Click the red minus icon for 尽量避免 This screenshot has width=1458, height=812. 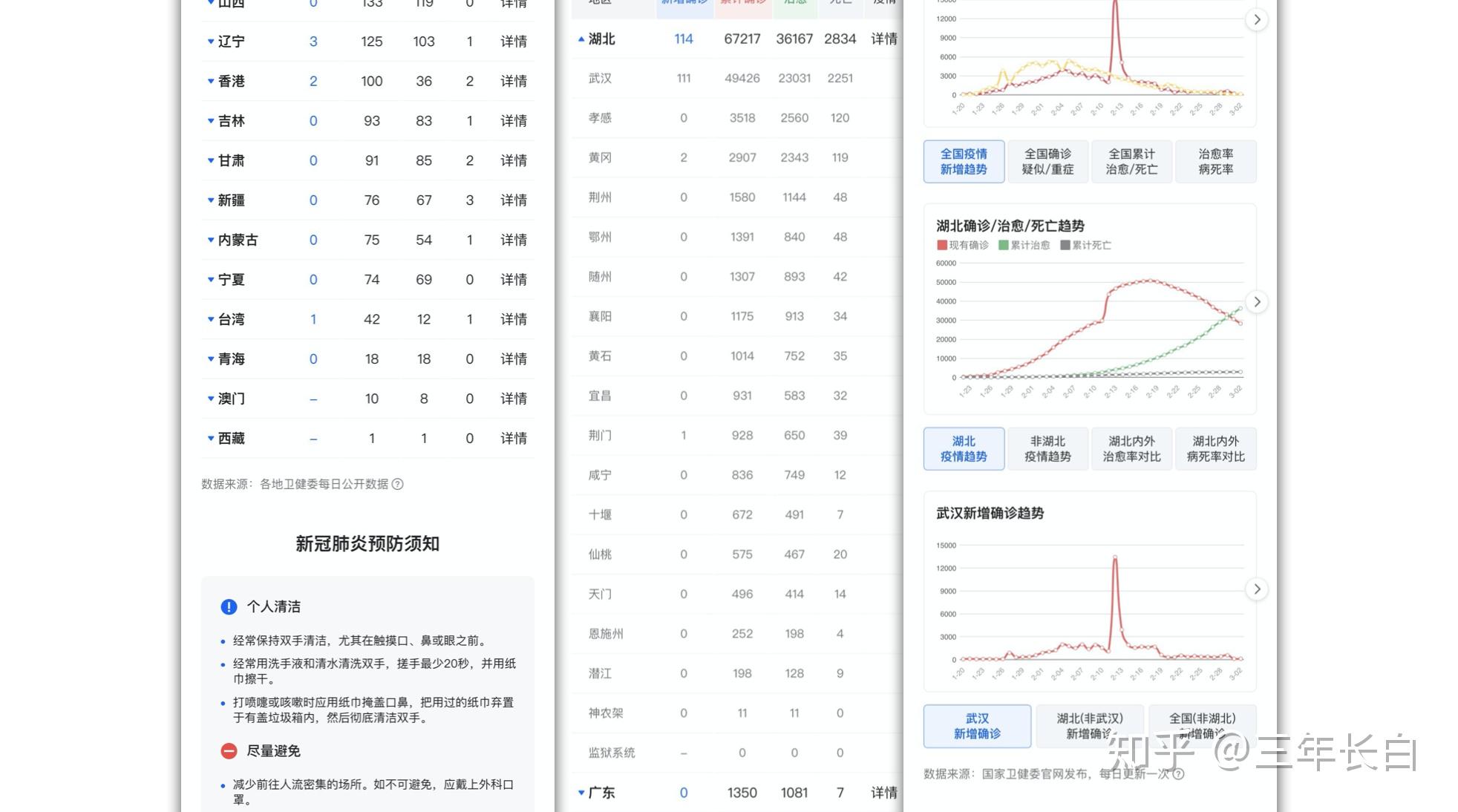(x=229, y=751)
